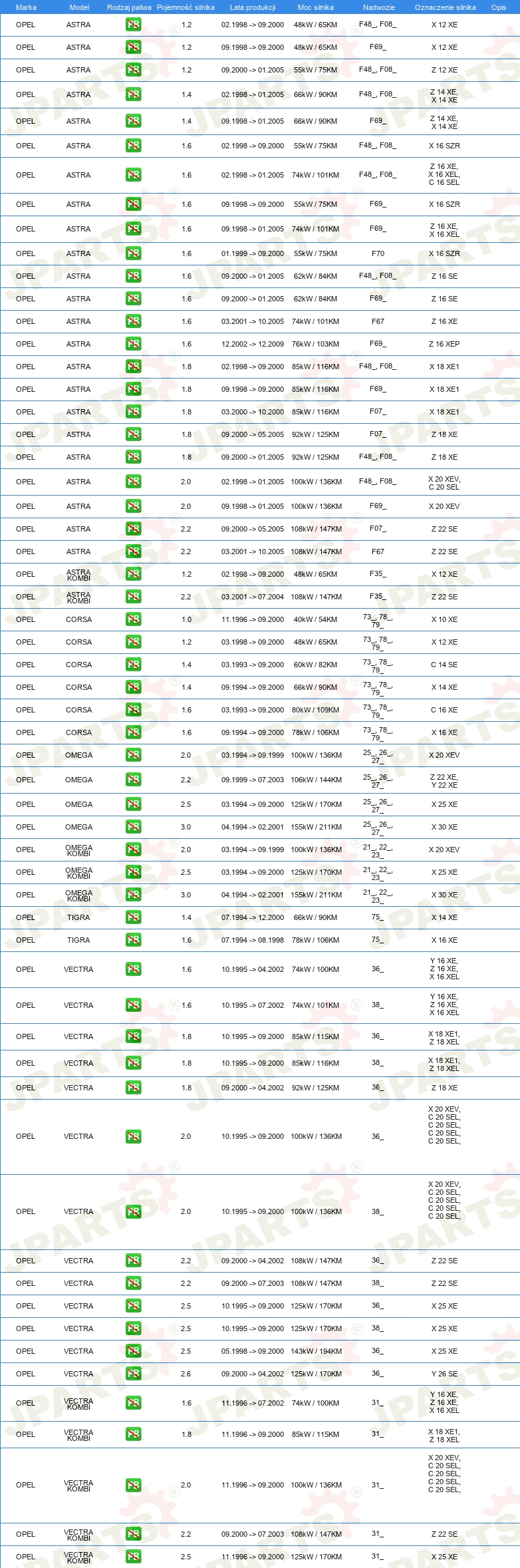
Task: Select the 'Y 26 SE' engine code cell
Action: click(444, 1374)
